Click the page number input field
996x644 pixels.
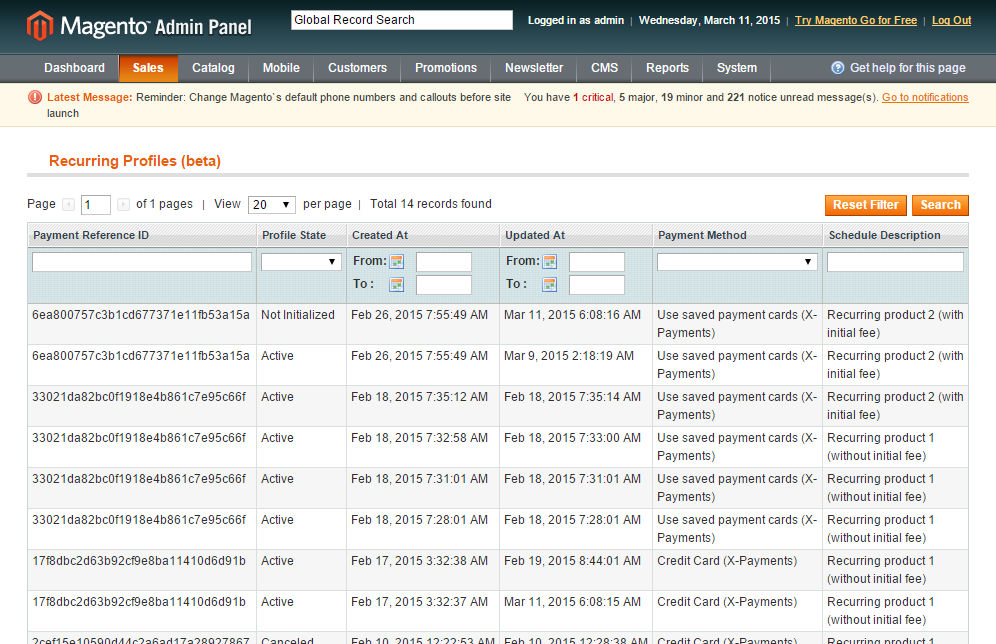tap(96, 205)
